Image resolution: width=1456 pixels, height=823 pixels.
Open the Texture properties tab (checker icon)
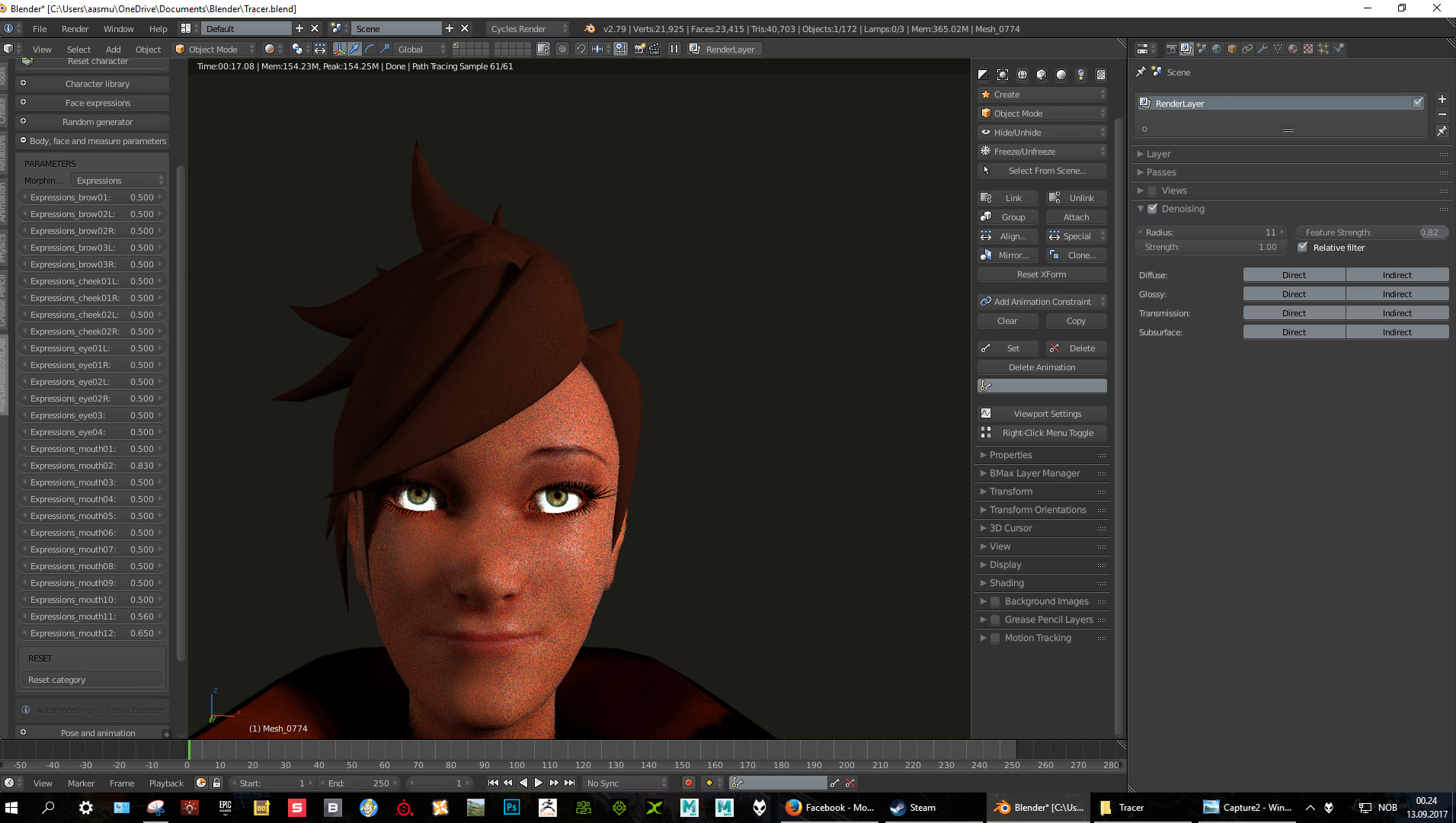pos(1308,49)
